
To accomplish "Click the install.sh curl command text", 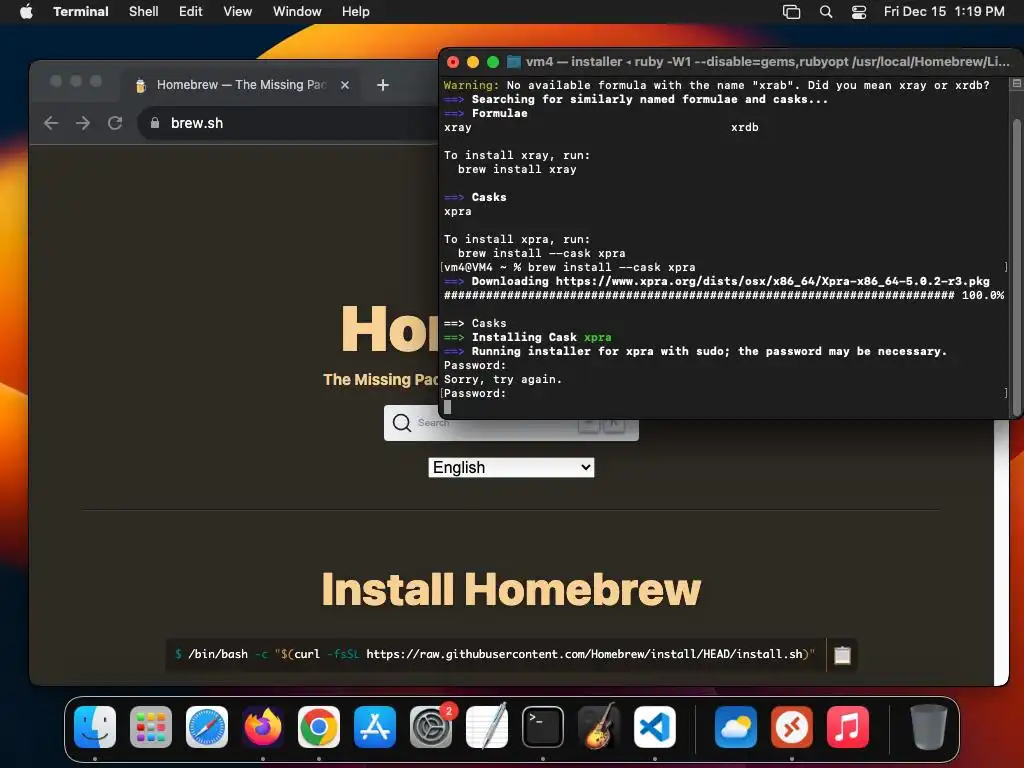I will click(495, 654).
